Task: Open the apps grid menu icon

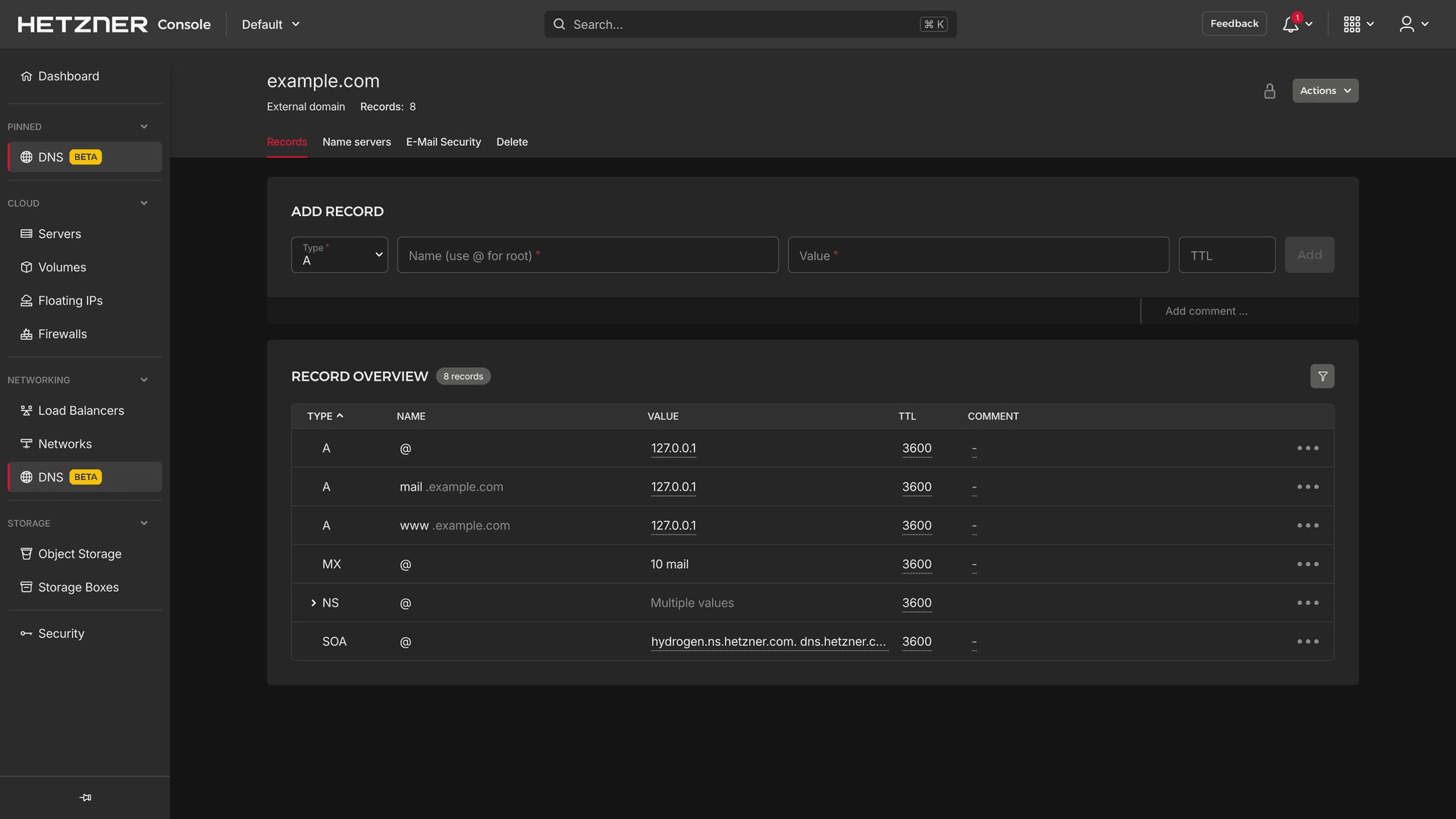Action: coord(1351,24)
